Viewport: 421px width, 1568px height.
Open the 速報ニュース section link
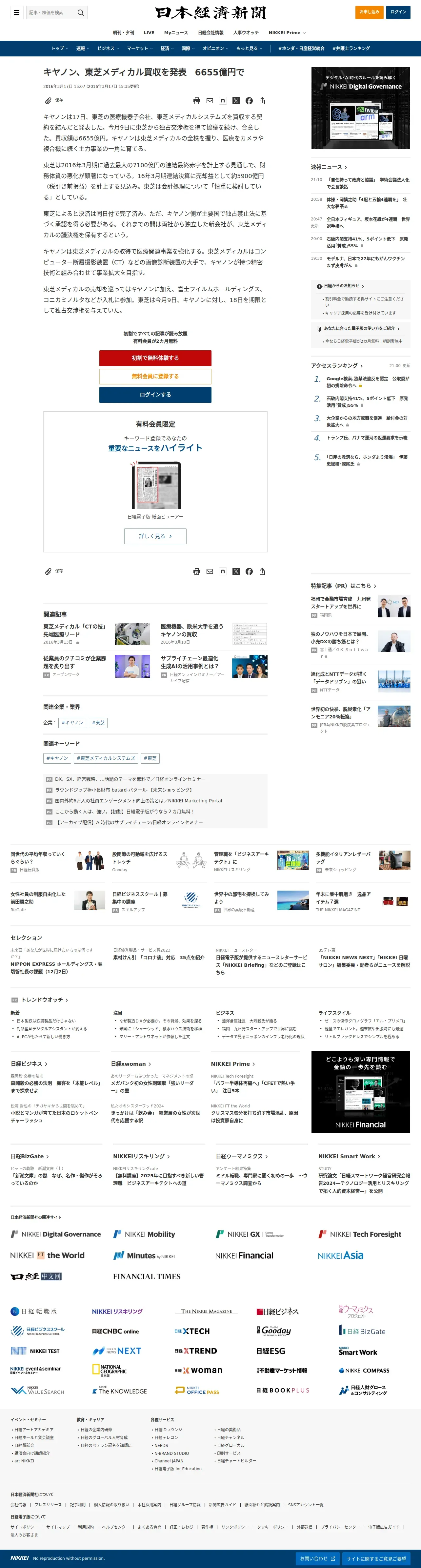(329, 167)
